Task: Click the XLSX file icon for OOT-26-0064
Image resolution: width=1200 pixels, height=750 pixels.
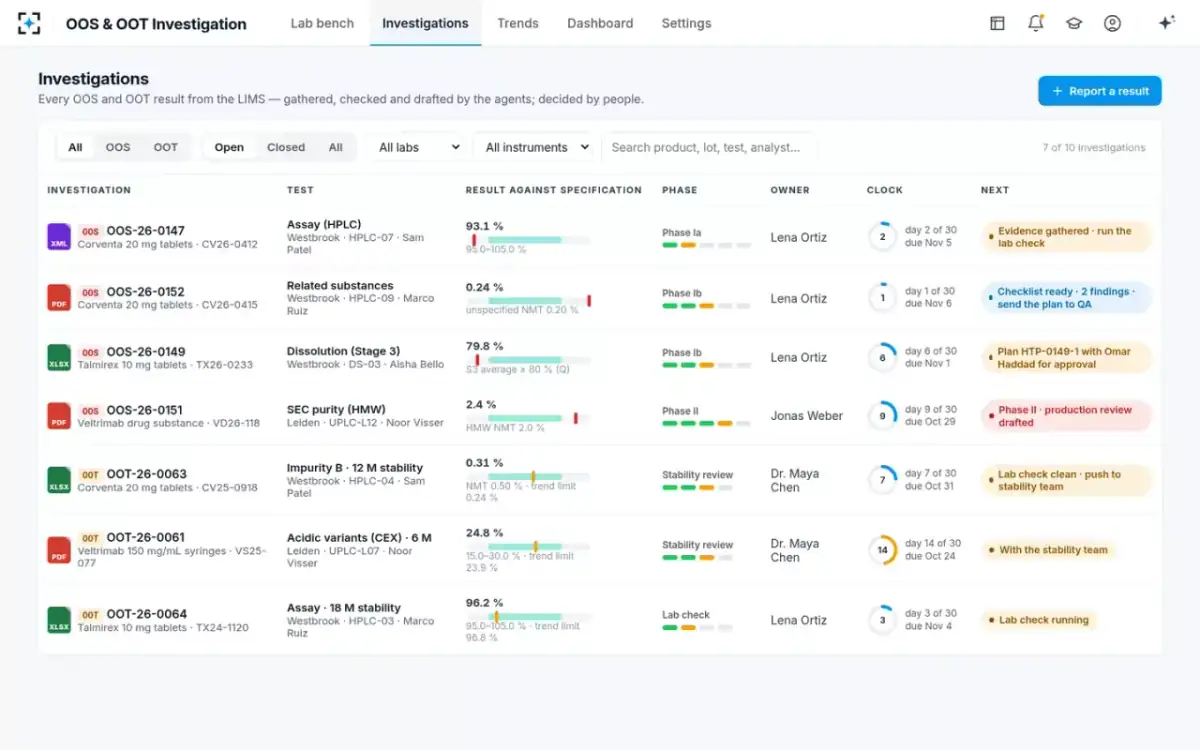Action: (x=59, y=620)
